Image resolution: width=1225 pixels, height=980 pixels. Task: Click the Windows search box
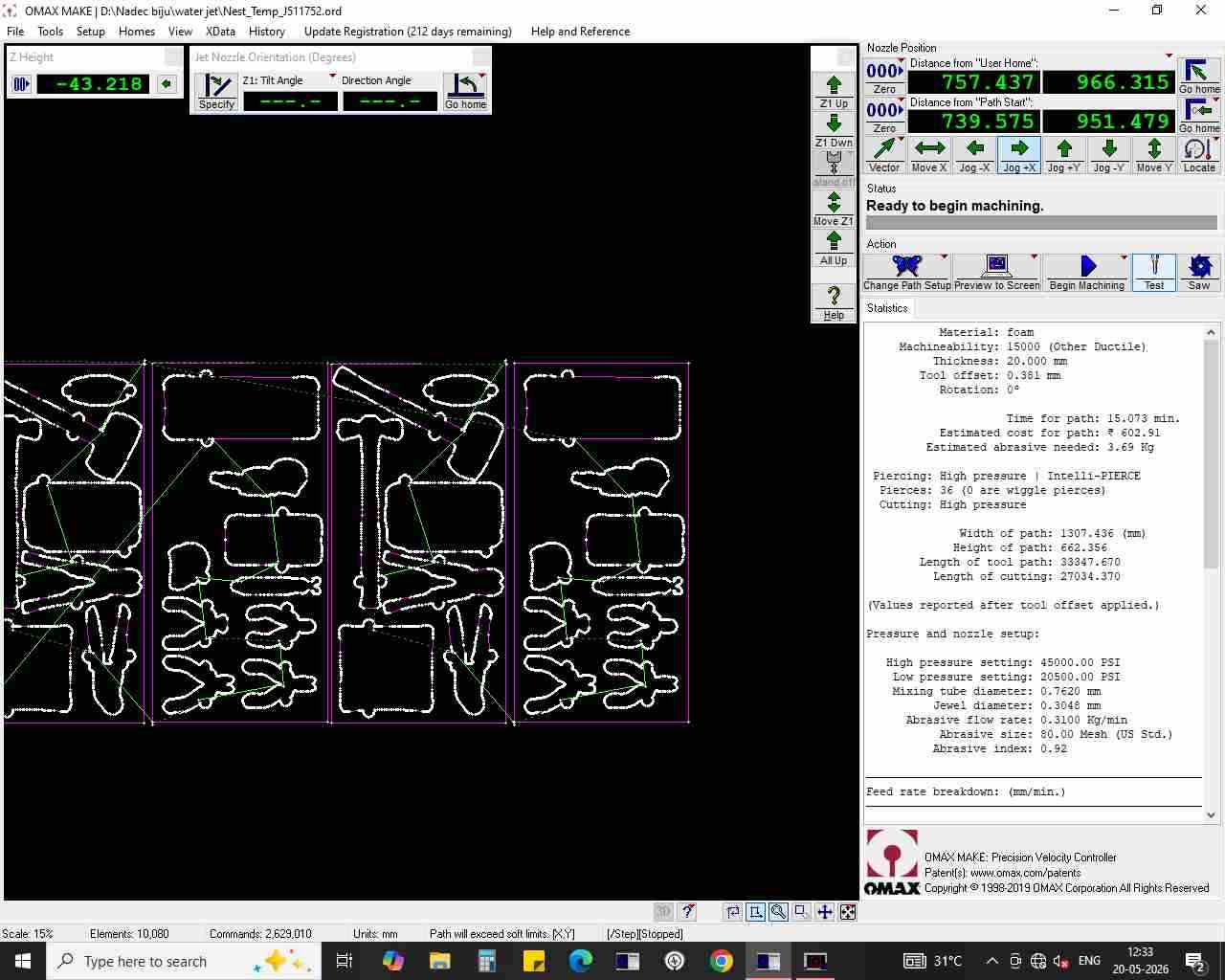click(x=183, y=961)
